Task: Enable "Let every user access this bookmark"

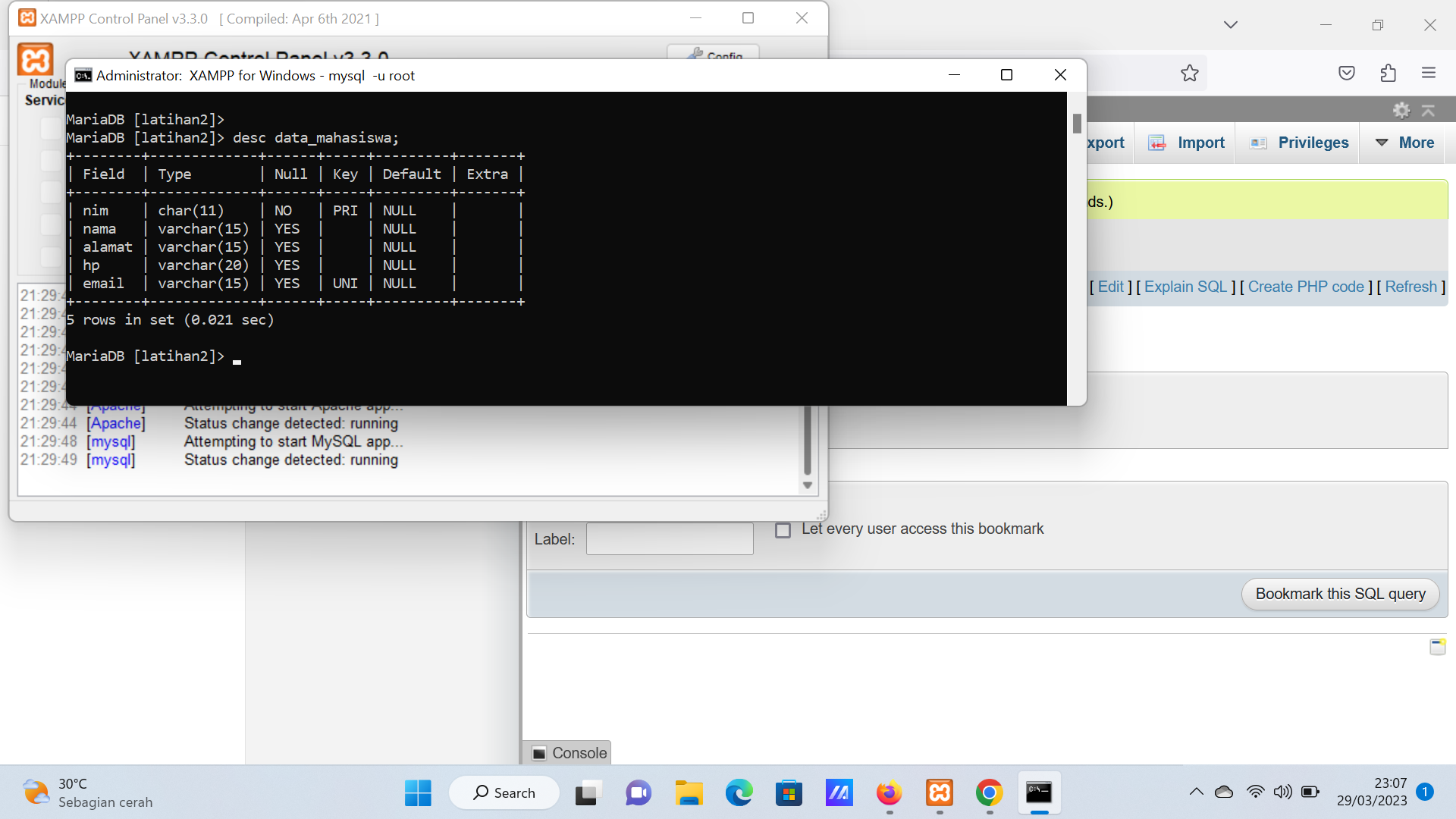Action: click(x=783, y=530)
